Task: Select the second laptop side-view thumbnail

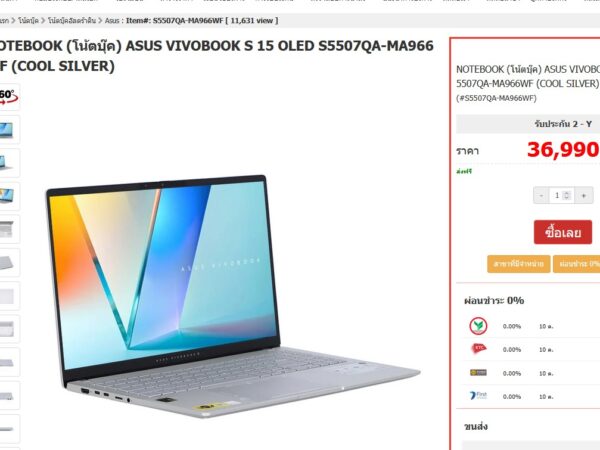Action: click(x=8, y=163)
